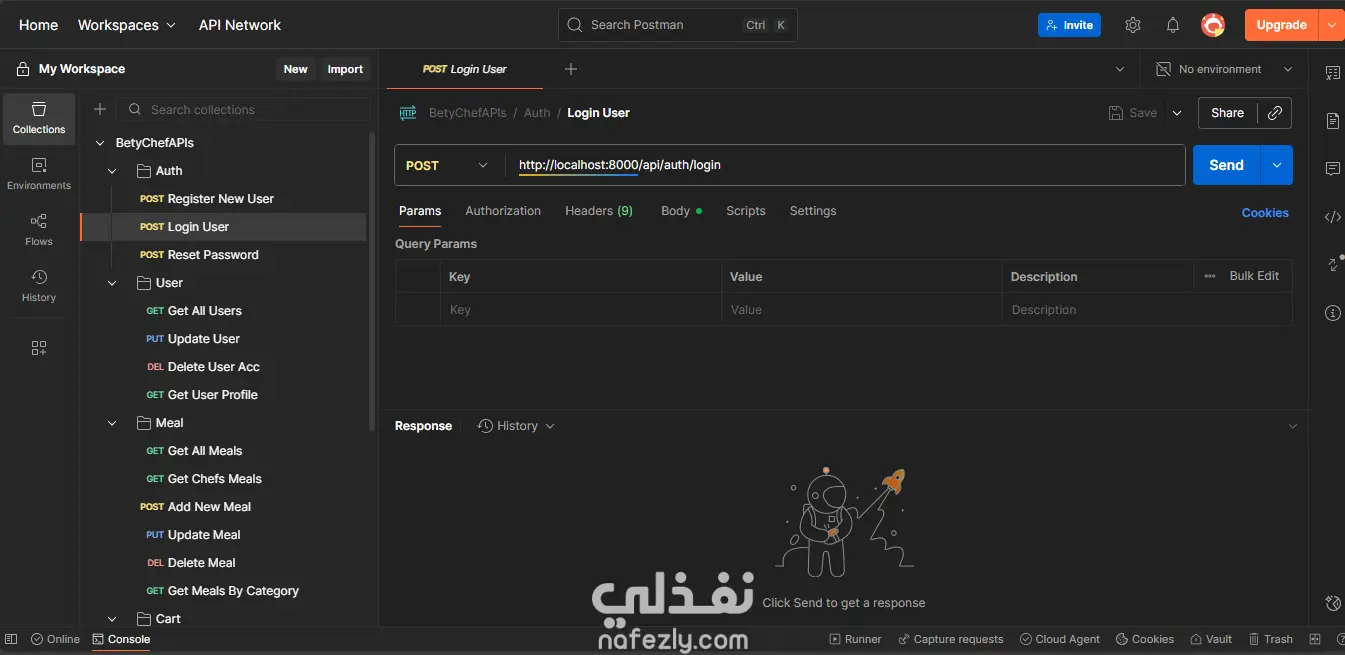The image size is (1345, 655).
Task: Copy the request link icon next to Share
Action: pyautogui.click(x=1274, y=113)
